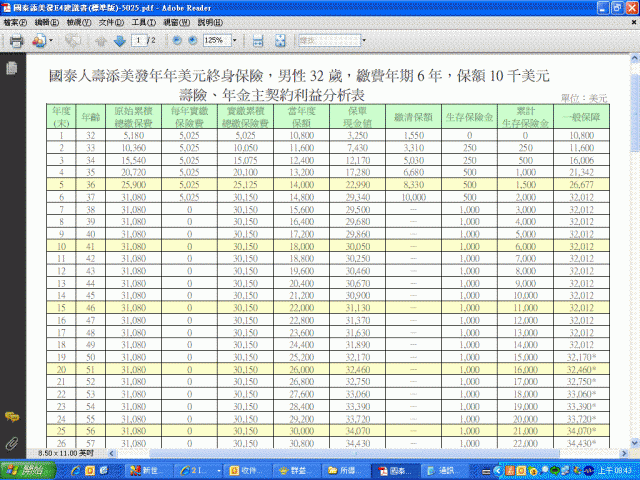Click the horizontal scrollbar right arrow
This screenshot has width=640, height=480.
pos(624,453)
